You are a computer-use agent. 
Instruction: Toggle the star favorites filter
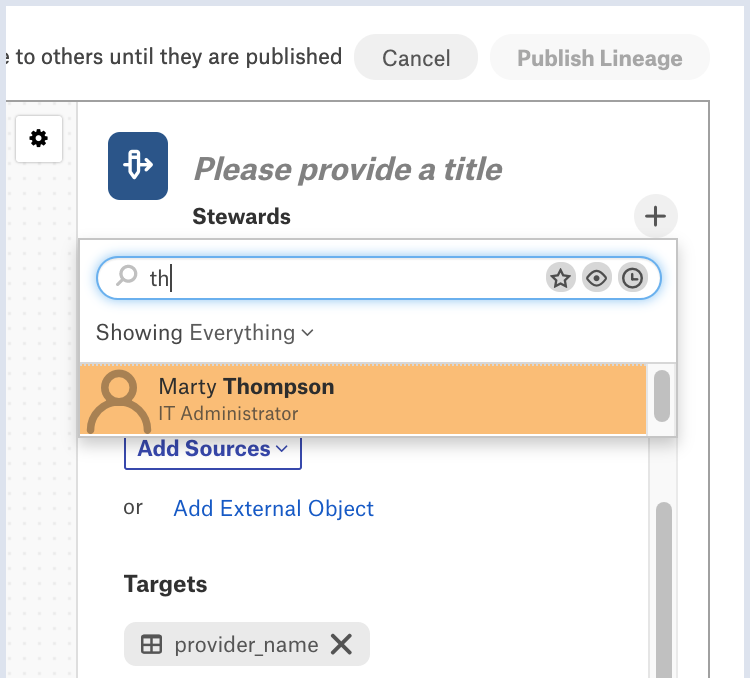tap(561, 278)
